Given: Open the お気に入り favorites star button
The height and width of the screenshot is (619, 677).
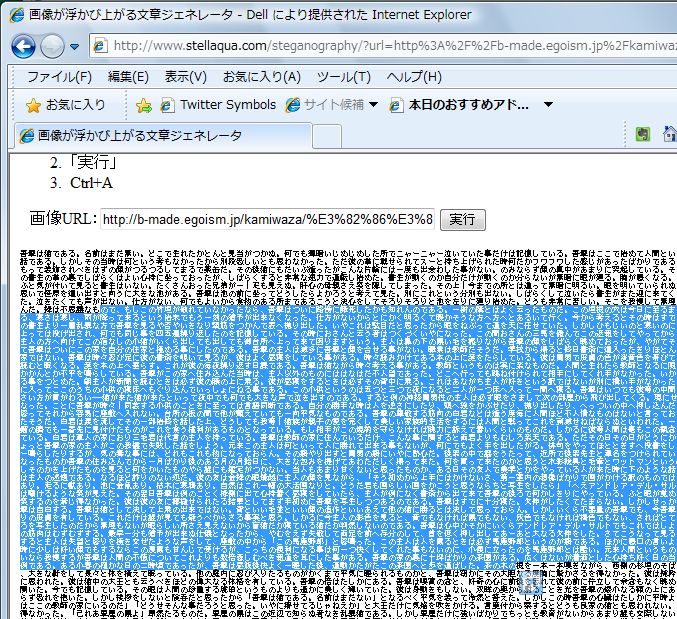Looking at the screenshot, I should (x=65, y=105).
